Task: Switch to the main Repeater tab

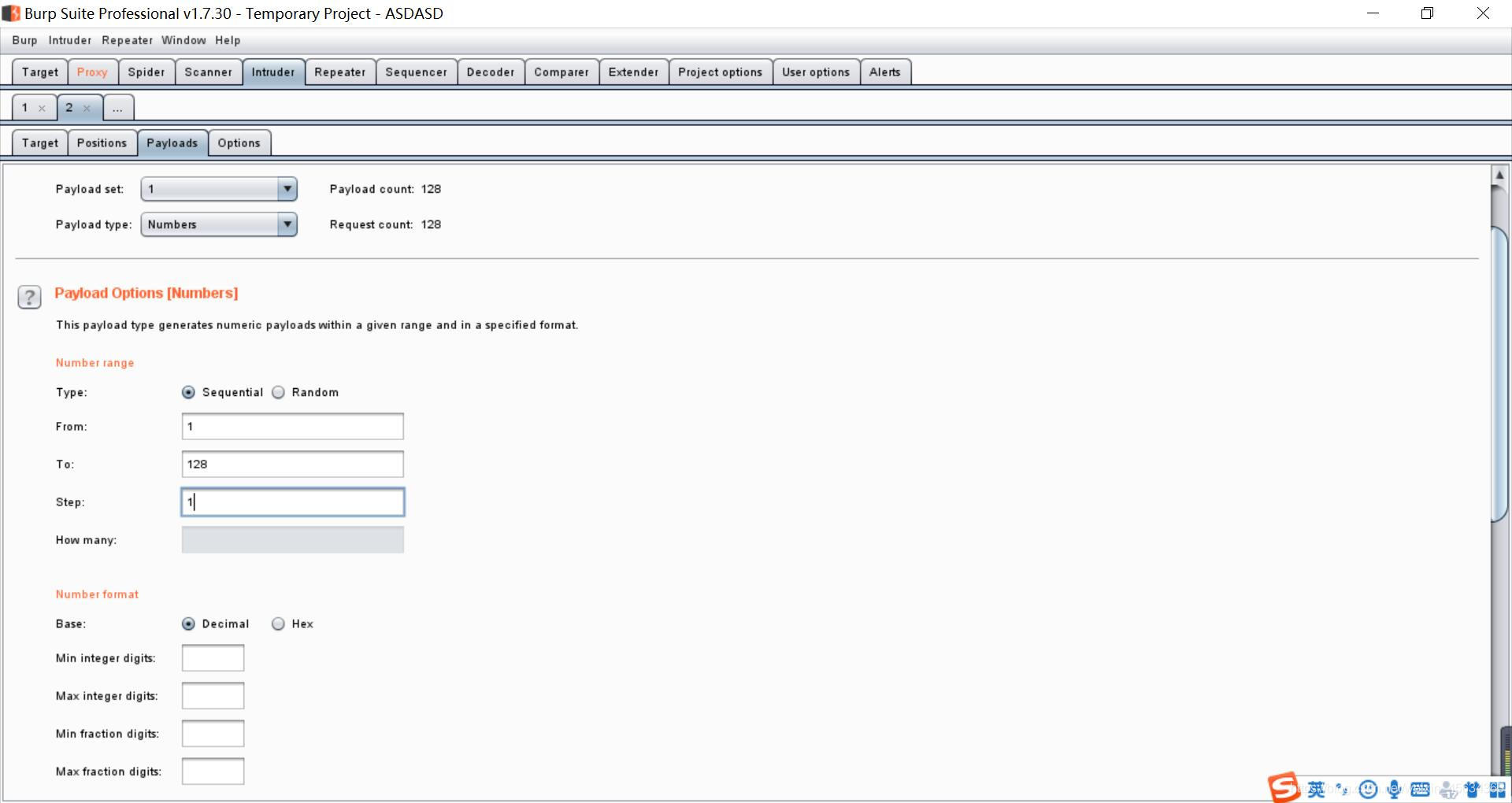Action: click(340, 72)
